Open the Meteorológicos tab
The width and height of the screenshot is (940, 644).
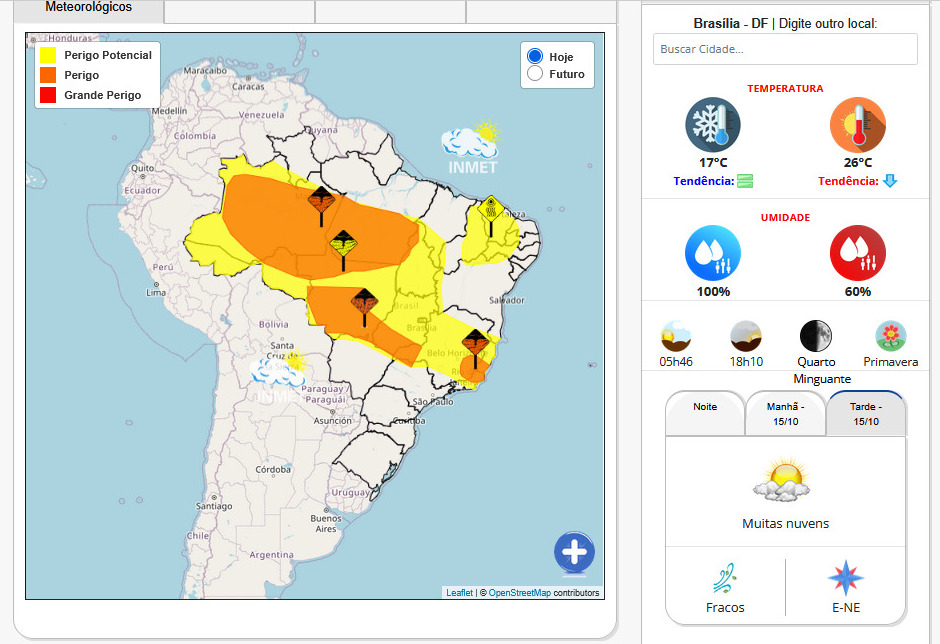coord(88,8)
